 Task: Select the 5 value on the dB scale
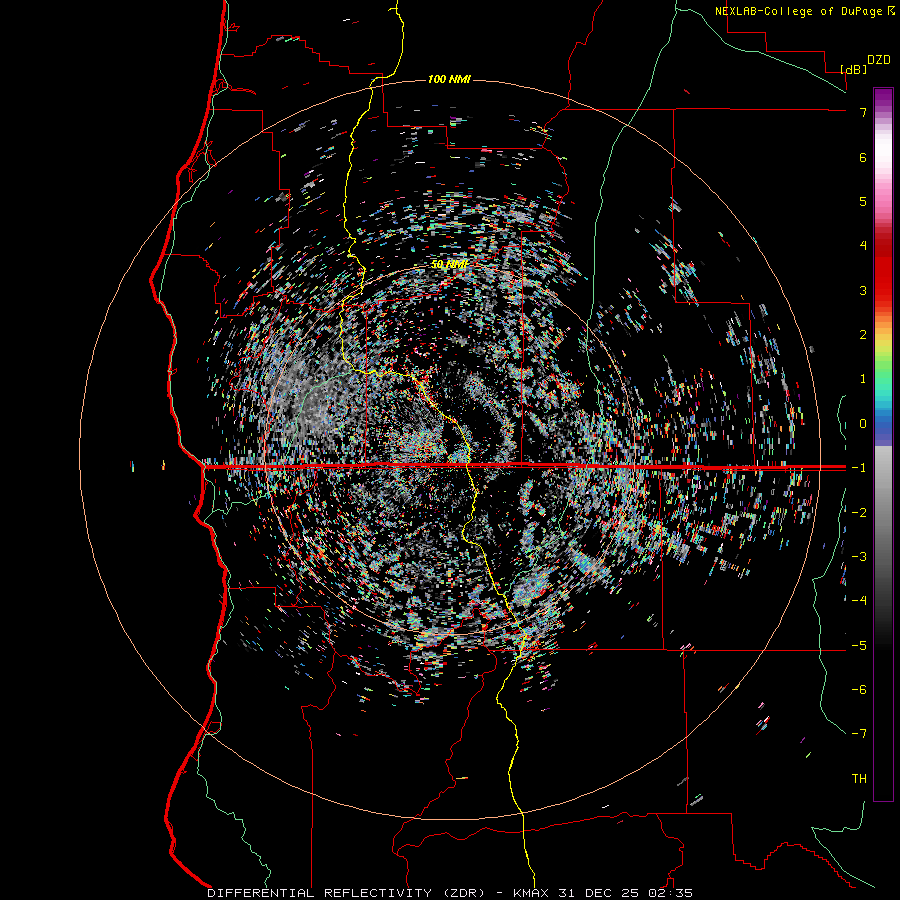(863, 201)
